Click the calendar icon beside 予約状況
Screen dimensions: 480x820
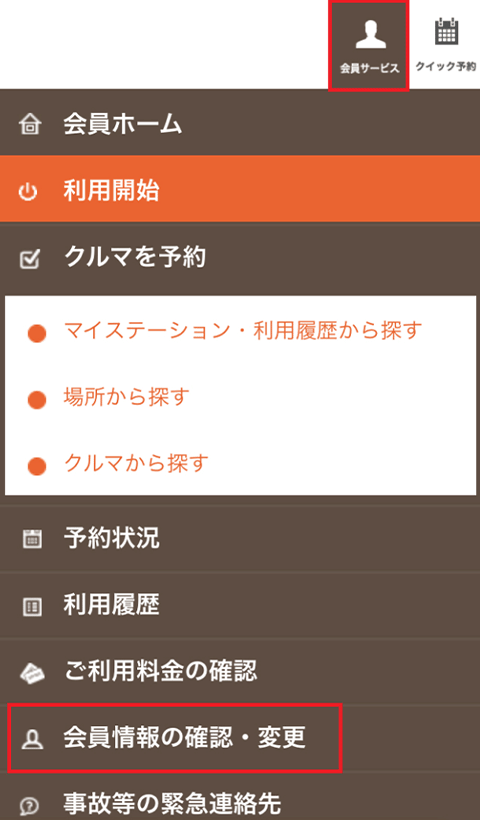pyautogui.click(x=32, y=539)
